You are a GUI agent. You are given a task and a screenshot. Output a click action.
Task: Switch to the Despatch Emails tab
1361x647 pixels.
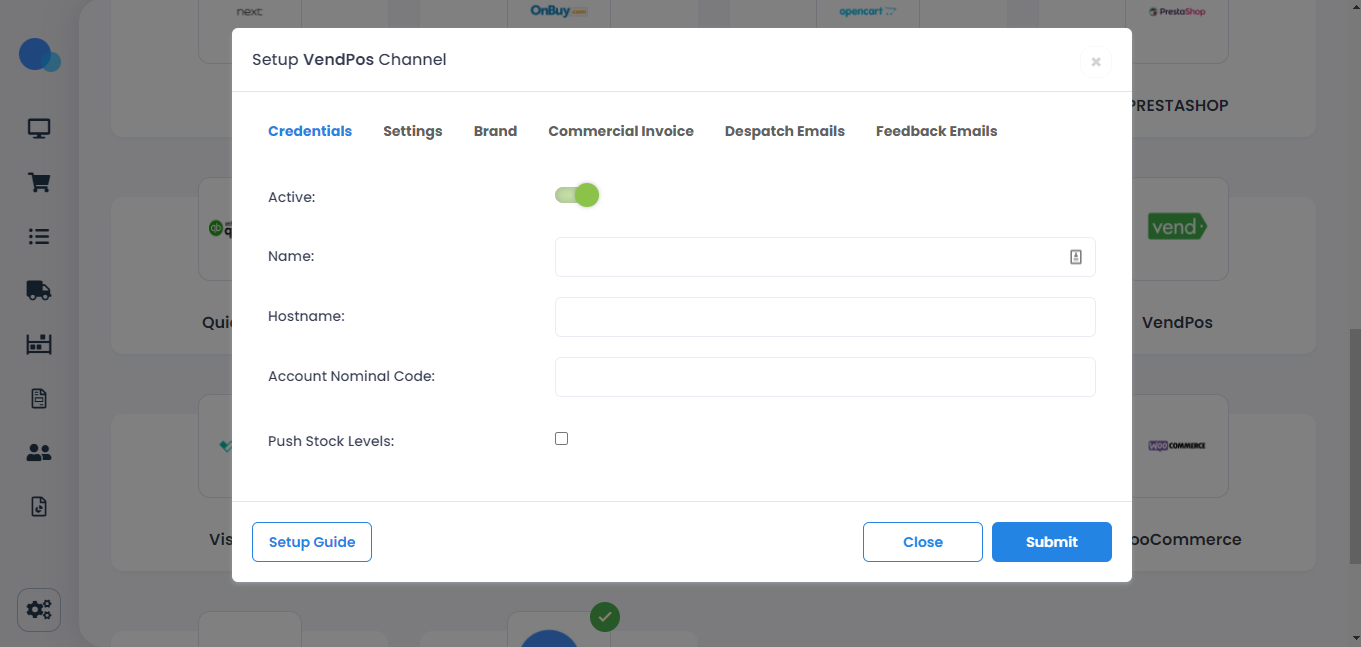click(x=785, y=131)
